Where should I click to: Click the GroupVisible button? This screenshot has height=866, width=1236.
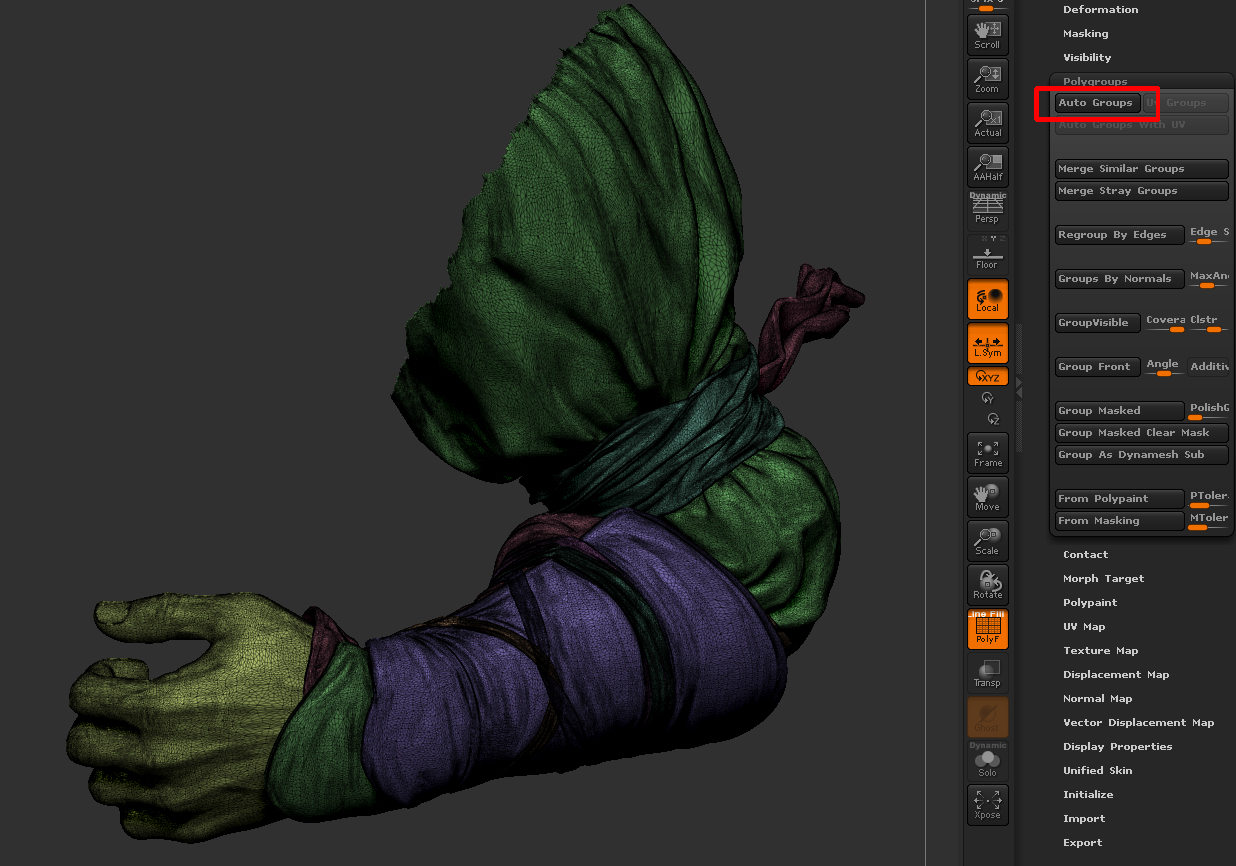[x=1098, y=323]
